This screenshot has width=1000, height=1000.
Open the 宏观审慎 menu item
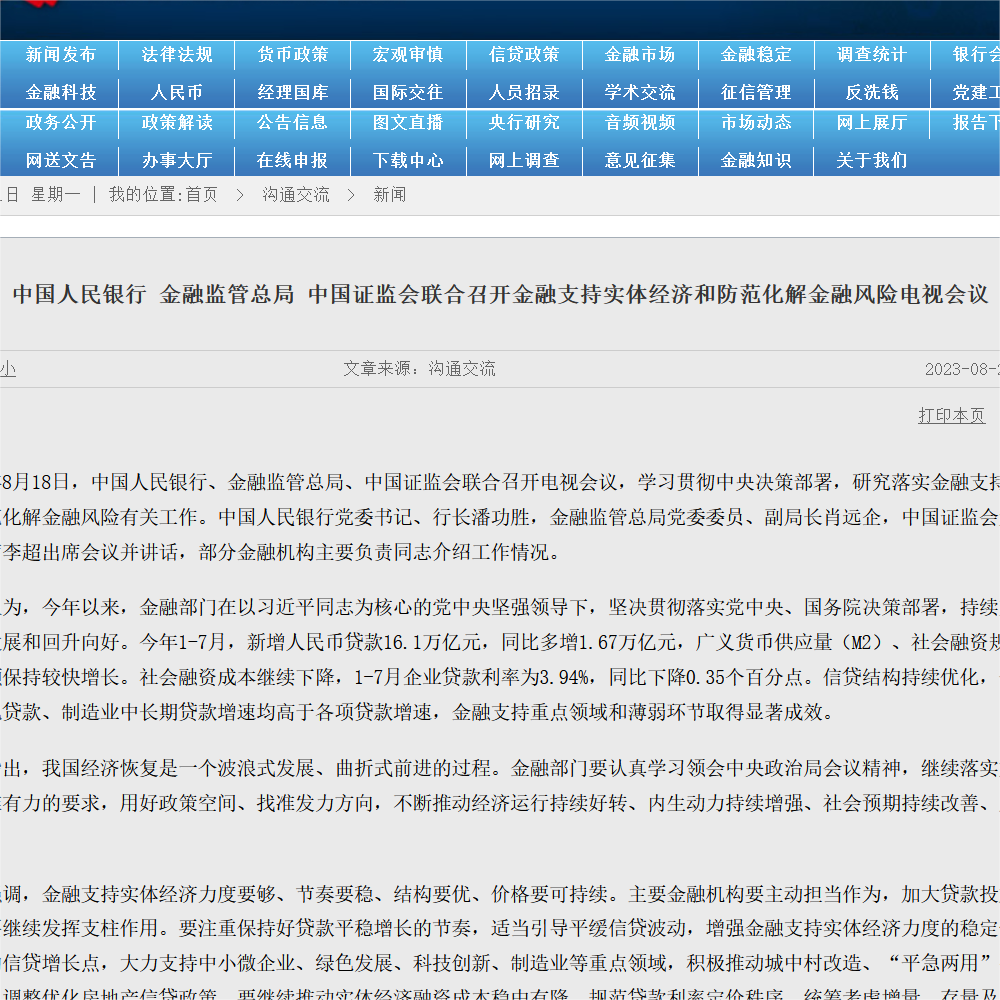coord(408,55)
